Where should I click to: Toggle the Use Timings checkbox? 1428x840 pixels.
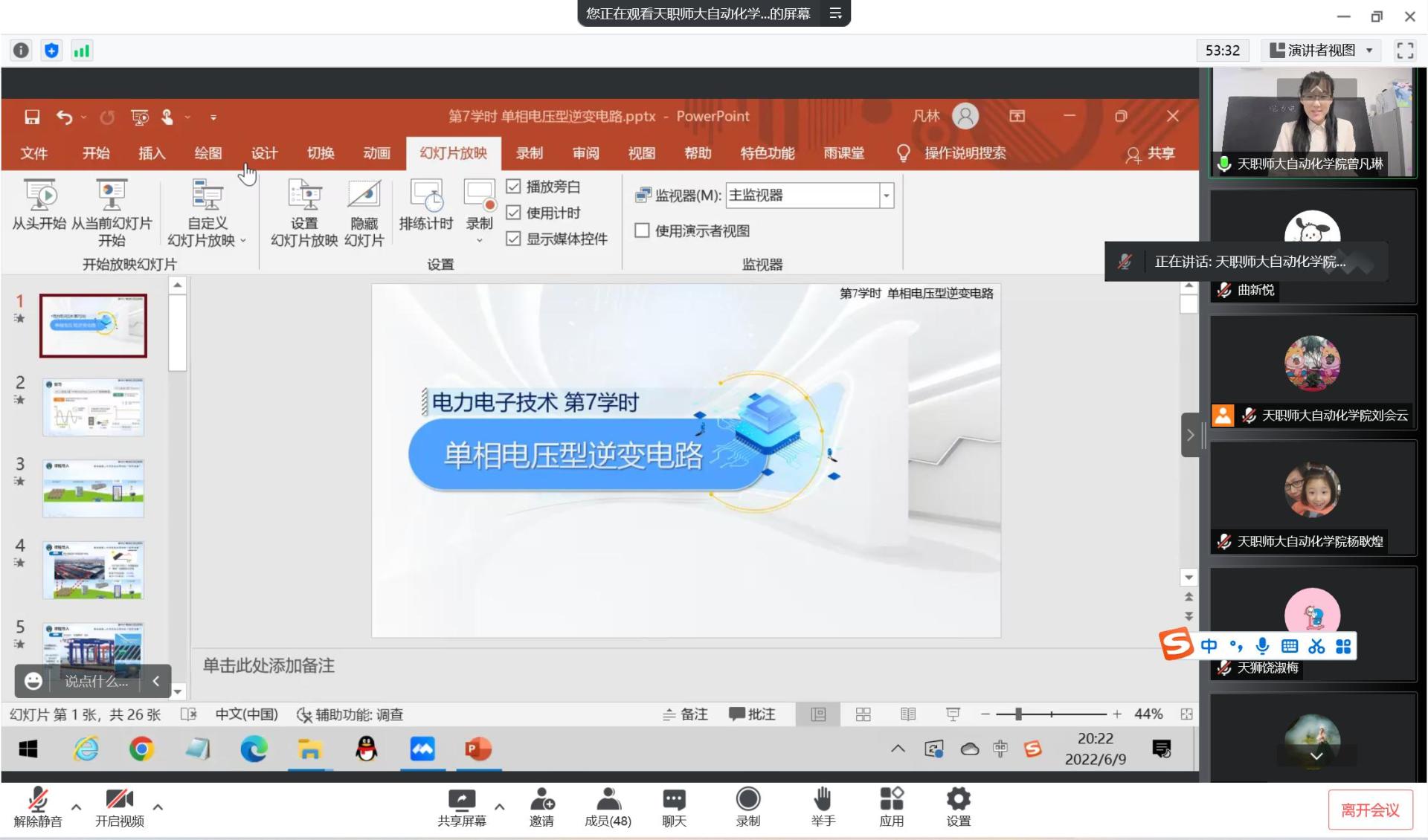513,213
